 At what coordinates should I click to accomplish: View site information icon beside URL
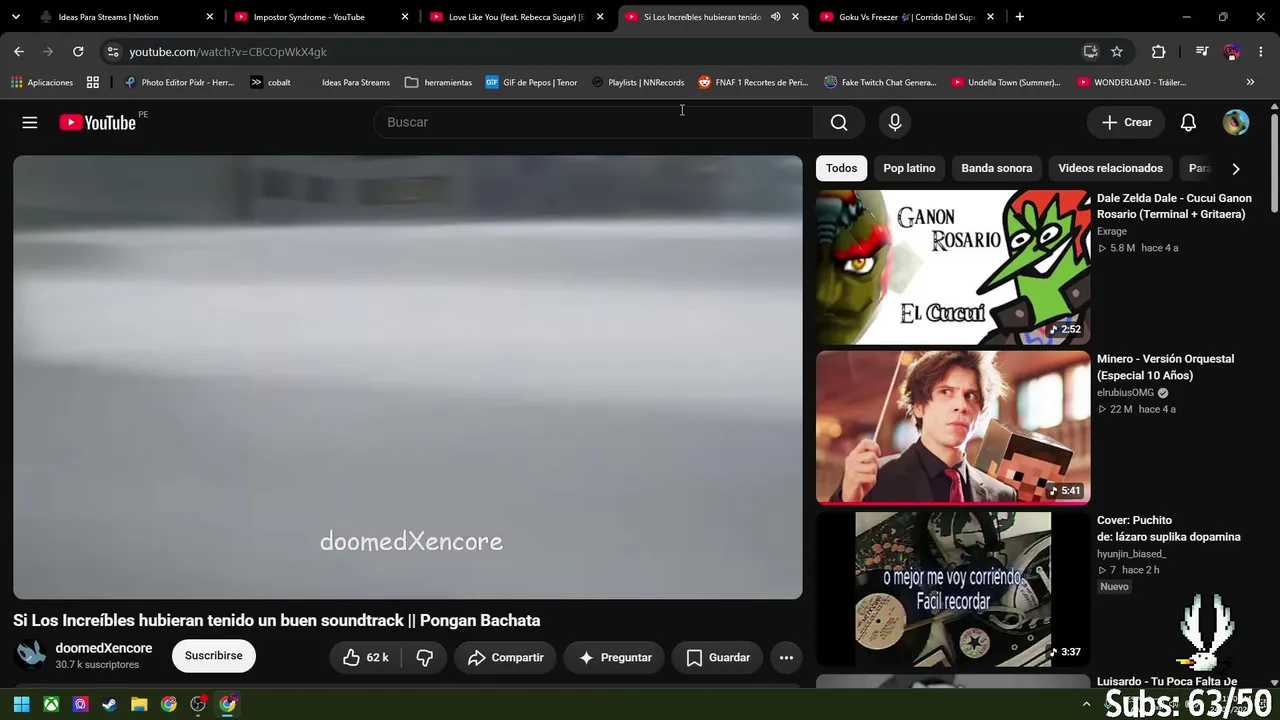pyautogui.click(x=112, y=52)
